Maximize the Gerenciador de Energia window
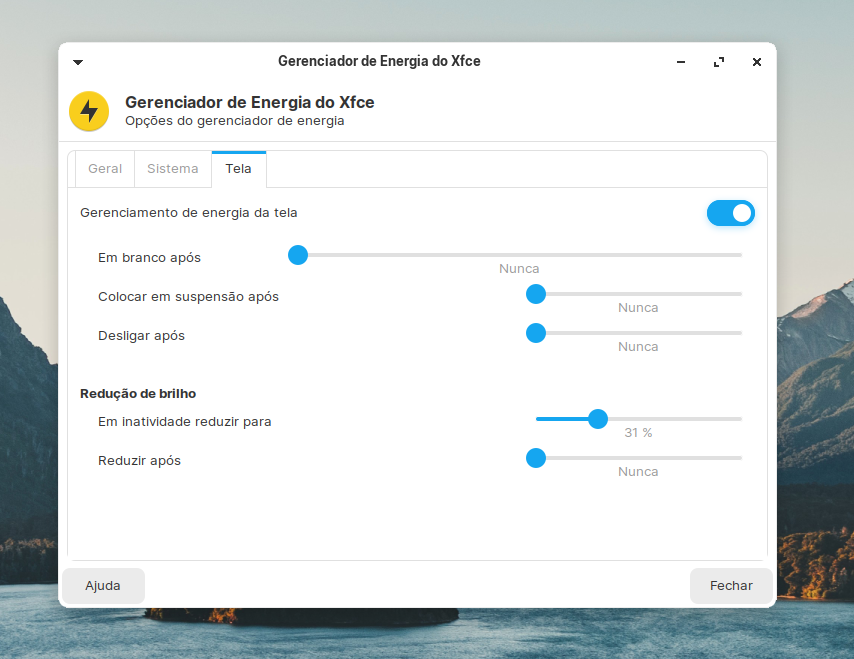This screenshot has height=659, width=854. [719, 62]
